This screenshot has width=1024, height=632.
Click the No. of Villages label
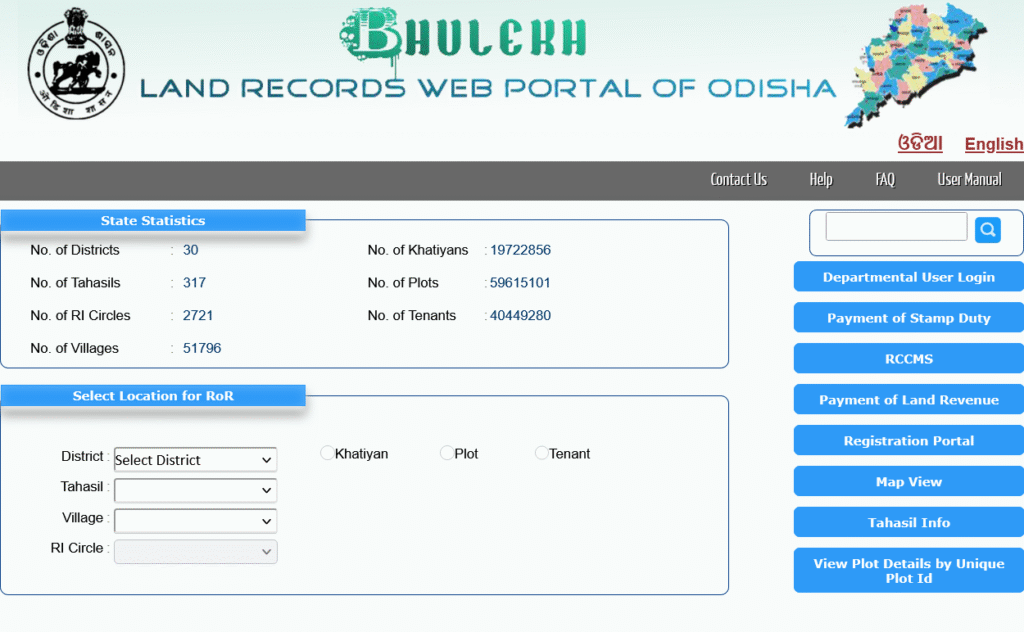point(74,348)
